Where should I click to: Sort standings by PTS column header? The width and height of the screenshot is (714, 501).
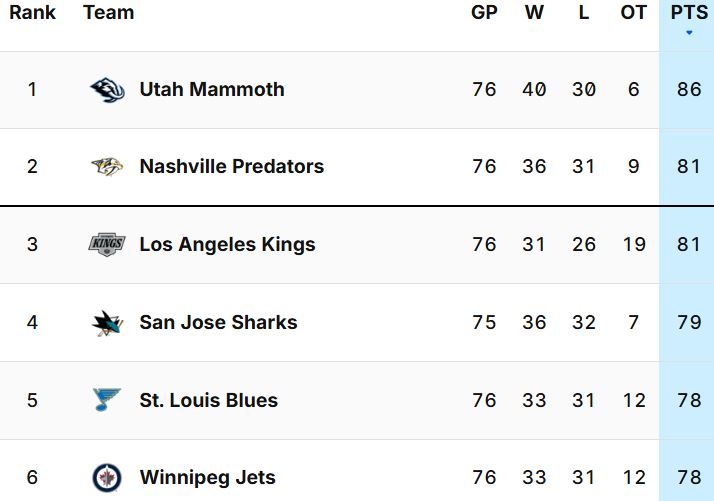[689, 13]
